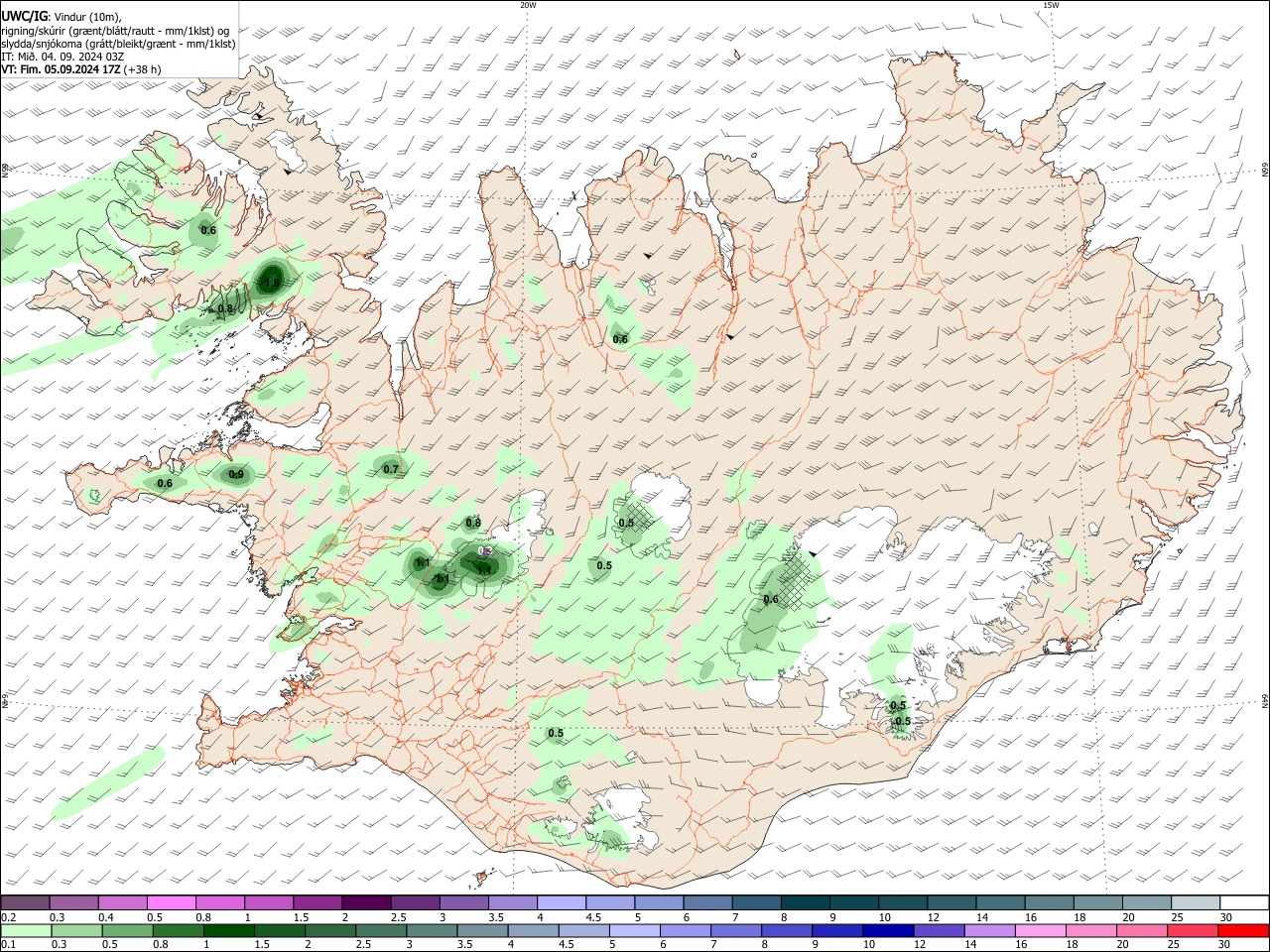Click the UWC/IG Vindur (10m) title text
1270x952 pixels.
(62, 17)
